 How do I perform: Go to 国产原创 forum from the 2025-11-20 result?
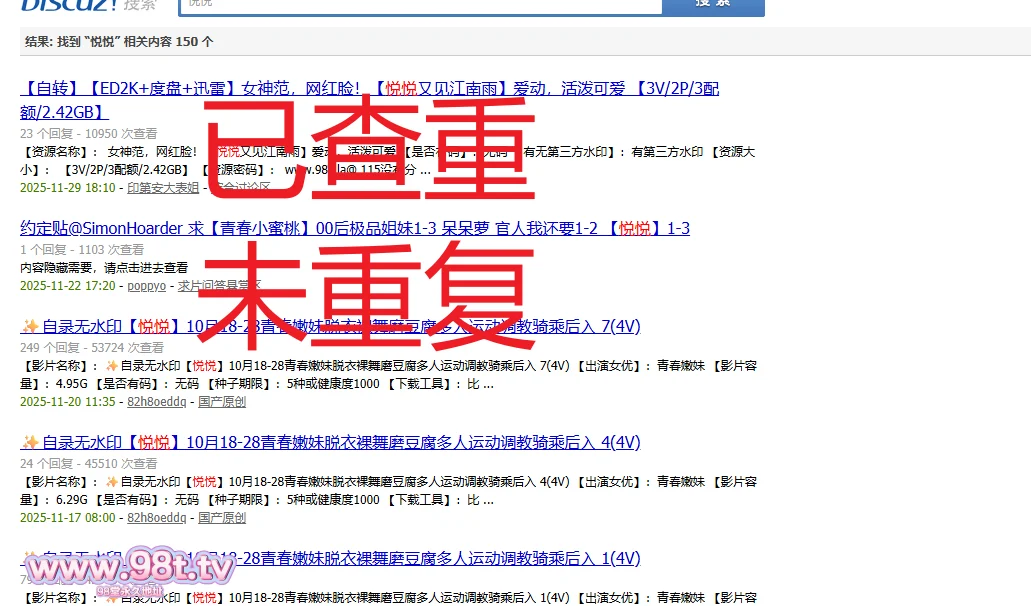point(222,402)
